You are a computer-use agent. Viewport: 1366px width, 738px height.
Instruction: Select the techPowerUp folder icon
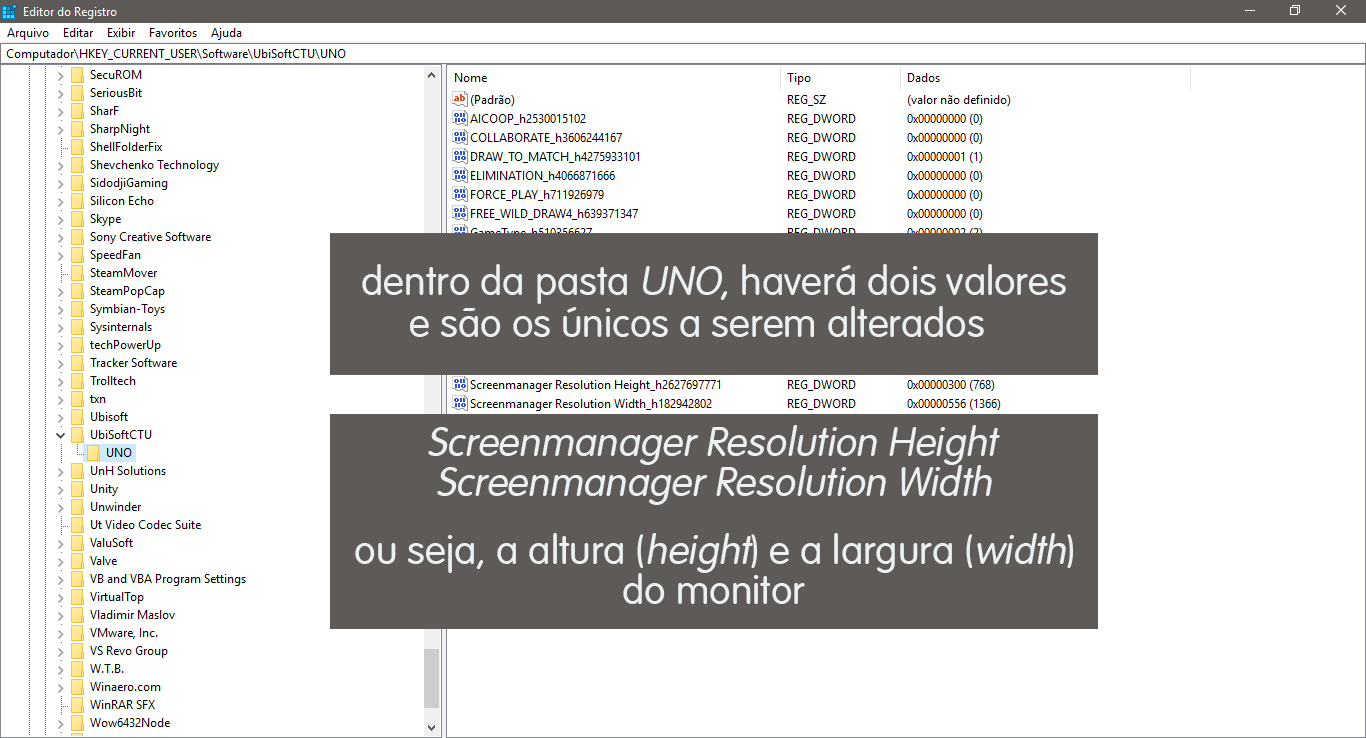click(x=77, y=345)
